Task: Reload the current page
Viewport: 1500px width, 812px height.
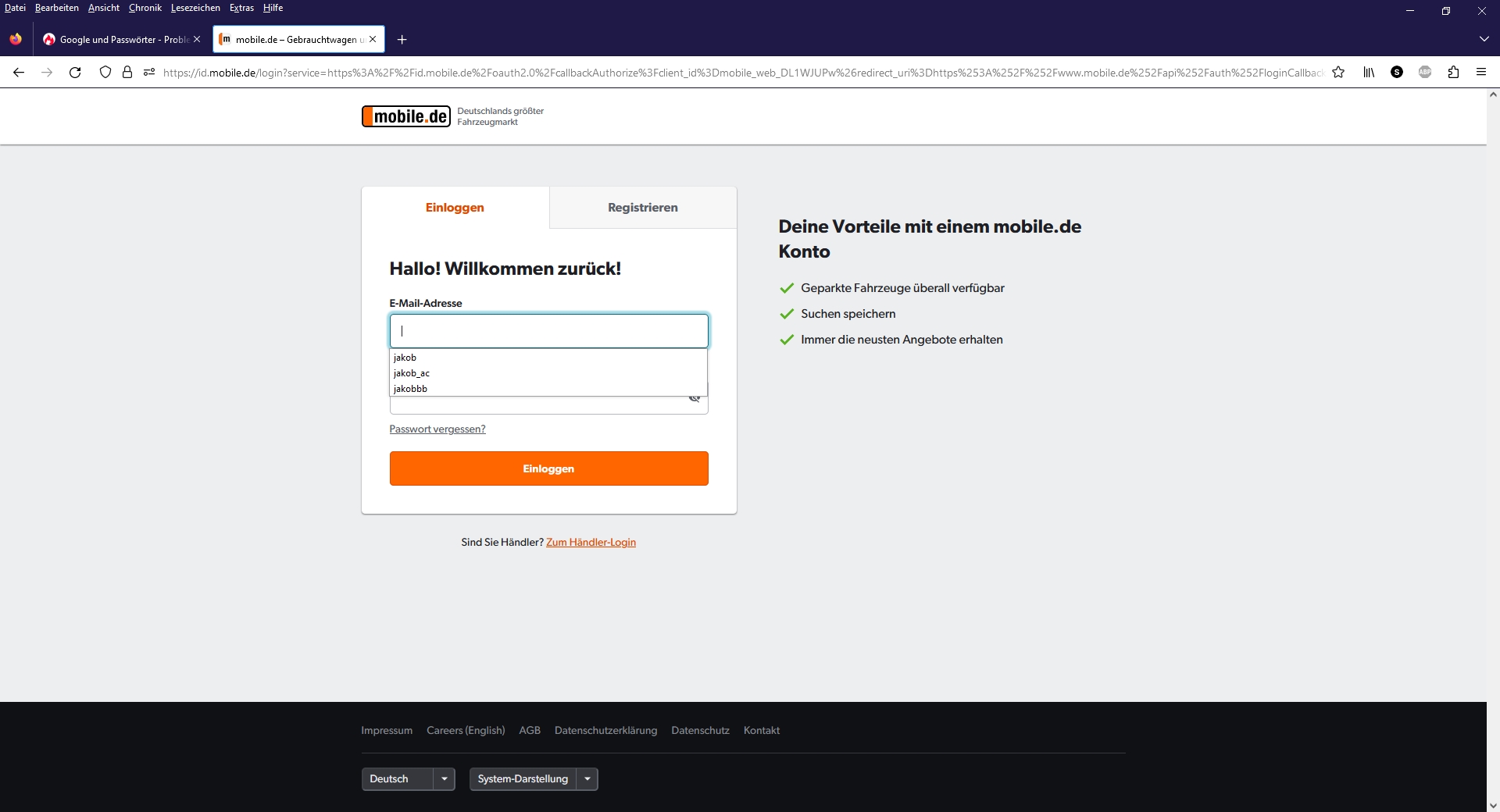Action: (75, 73)
